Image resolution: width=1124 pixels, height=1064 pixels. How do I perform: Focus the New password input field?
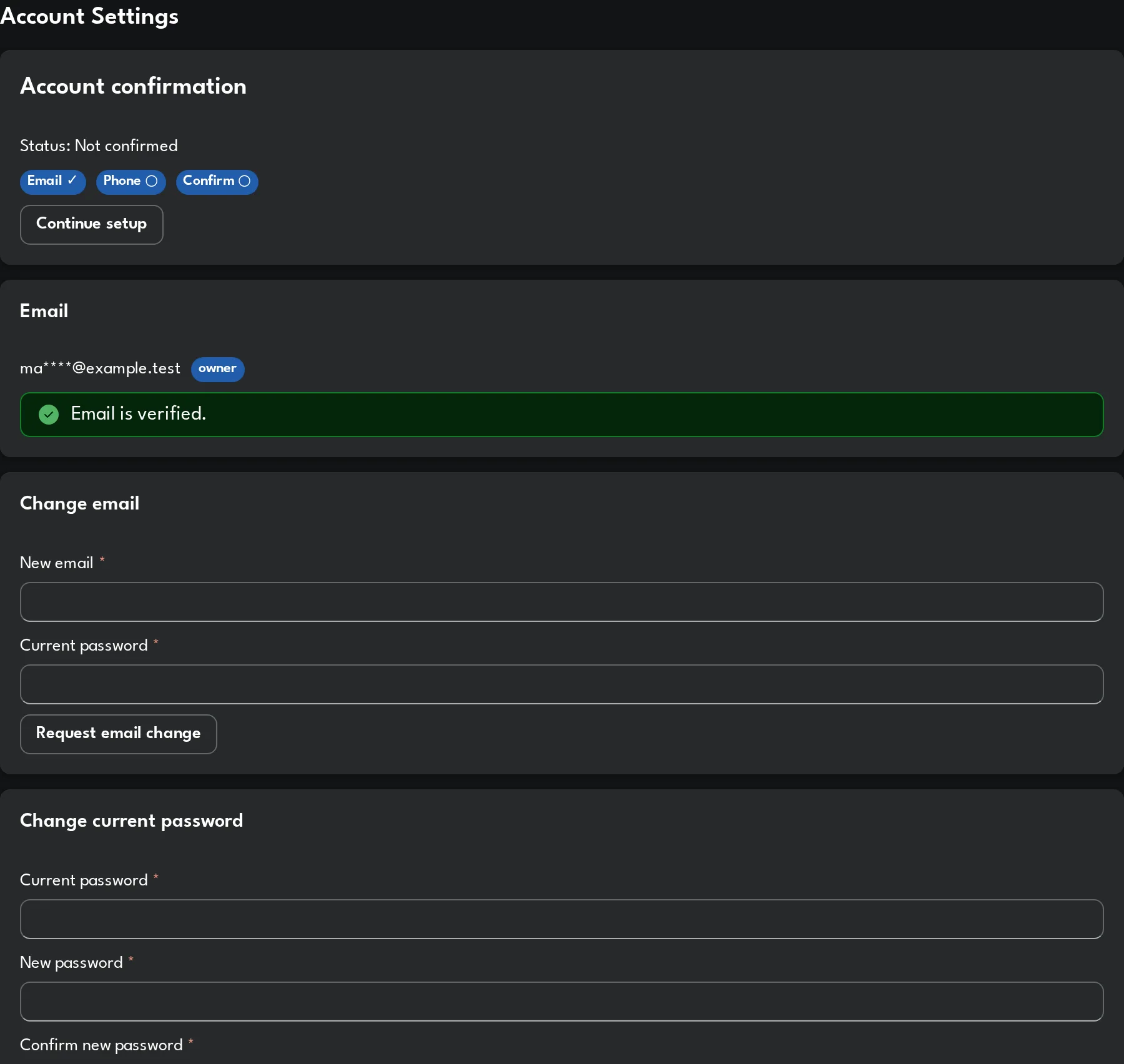pos(562,1002)
